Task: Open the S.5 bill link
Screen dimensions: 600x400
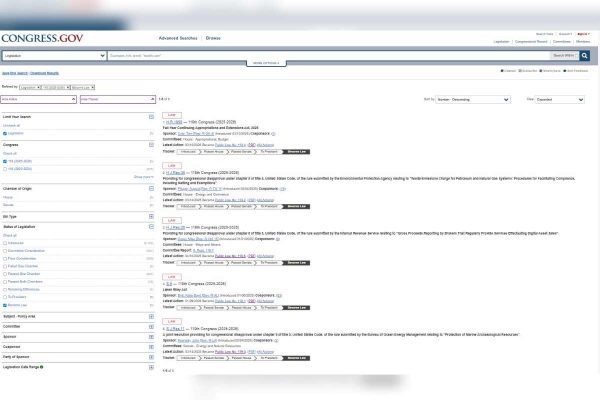Action: pyautogui.click(x=169, y=284)
